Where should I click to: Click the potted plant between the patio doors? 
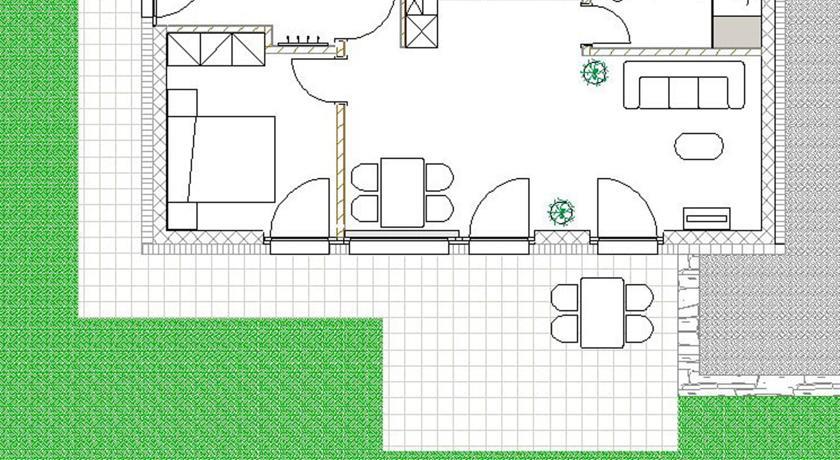561,212
